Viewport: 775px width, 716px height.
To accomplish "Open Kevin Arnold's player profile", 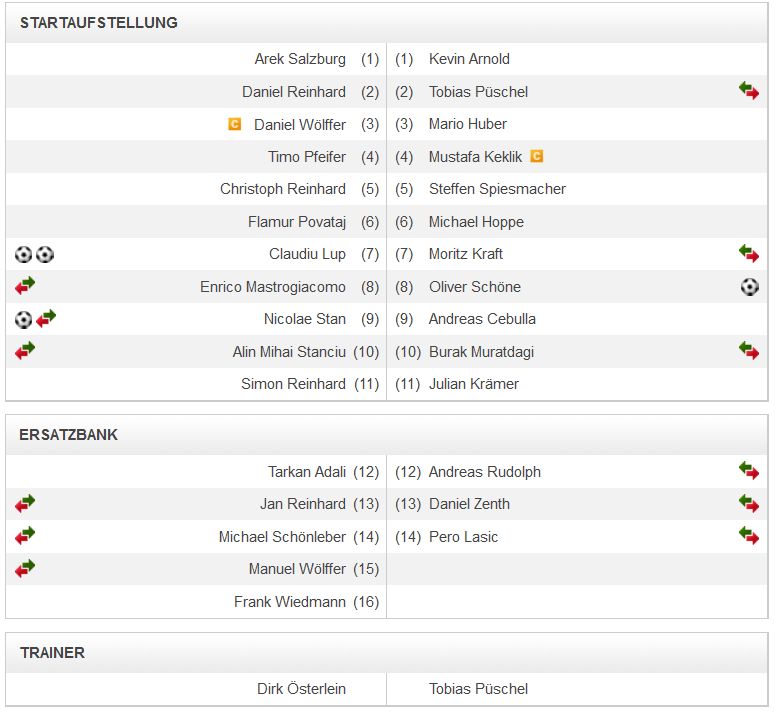I will coord(469,59).
